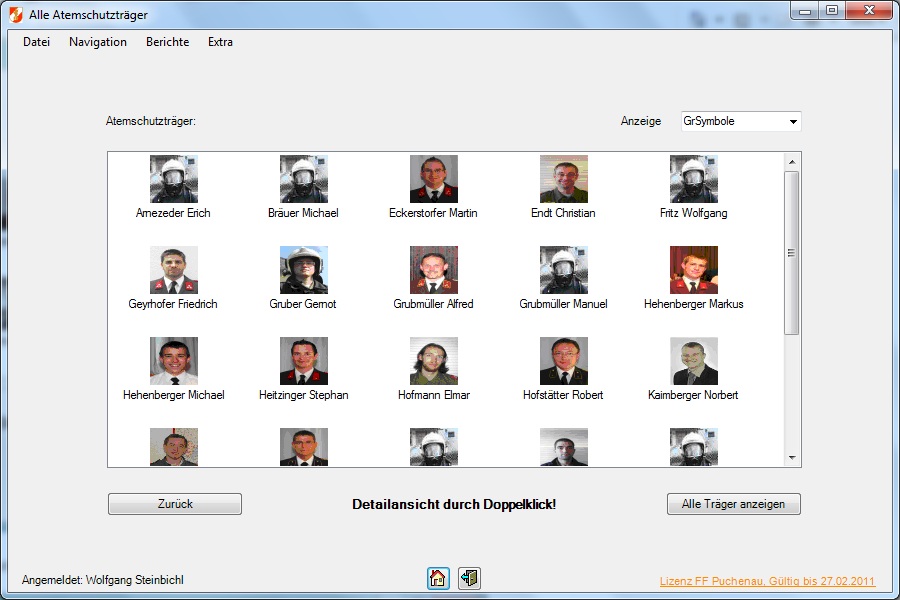Screen dimensions: 900x600
Task: Click the list scrollbar up arrow
Action: [792, 162]
